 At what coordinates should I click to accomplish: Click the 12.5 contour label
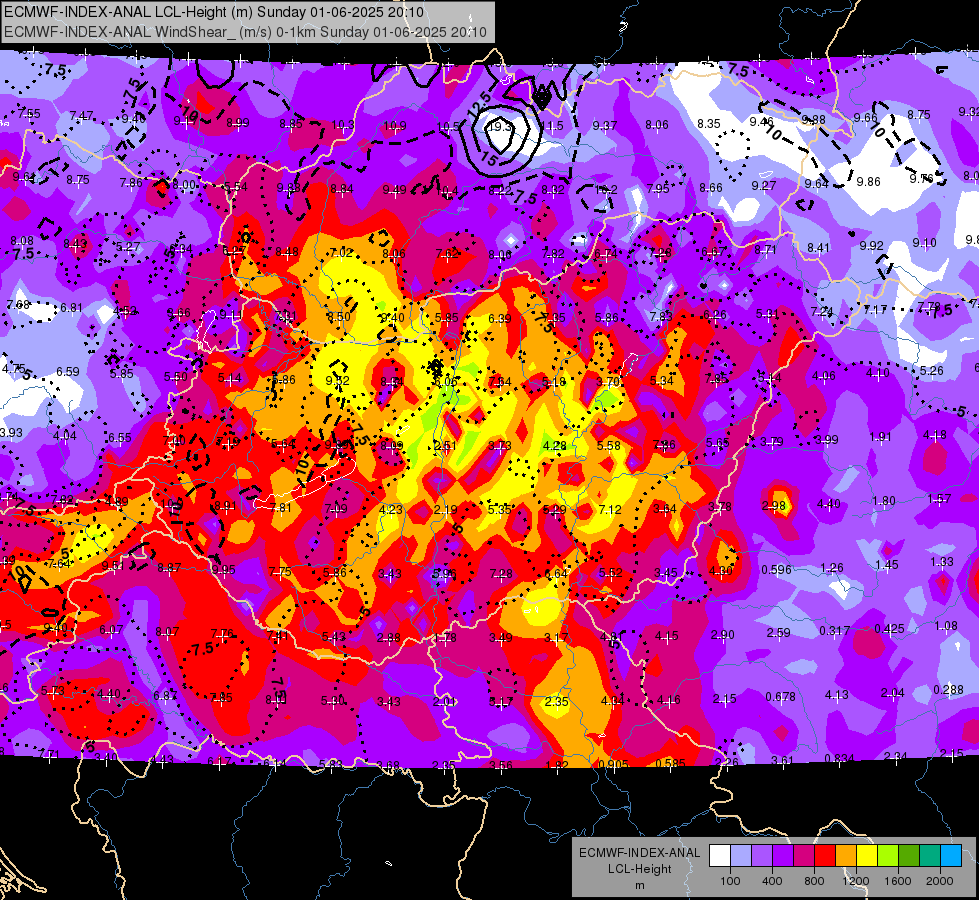[480, 102]
